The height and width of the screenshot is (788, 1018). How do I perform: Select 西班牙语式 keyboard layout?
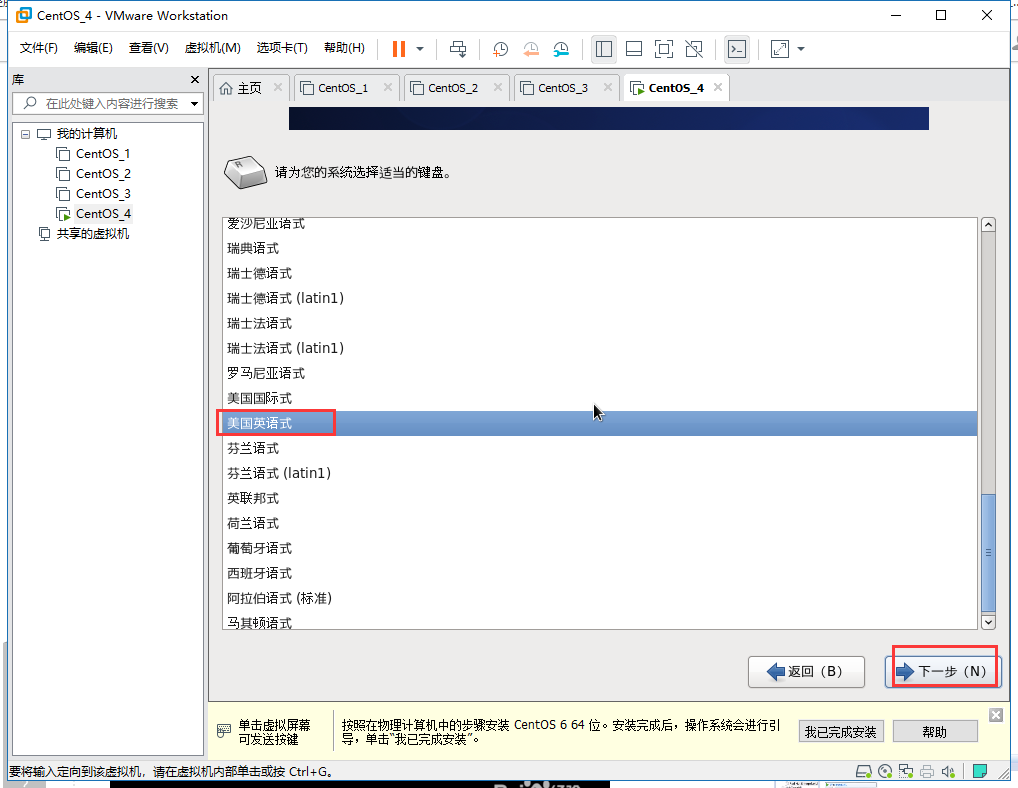click(599, 573)
